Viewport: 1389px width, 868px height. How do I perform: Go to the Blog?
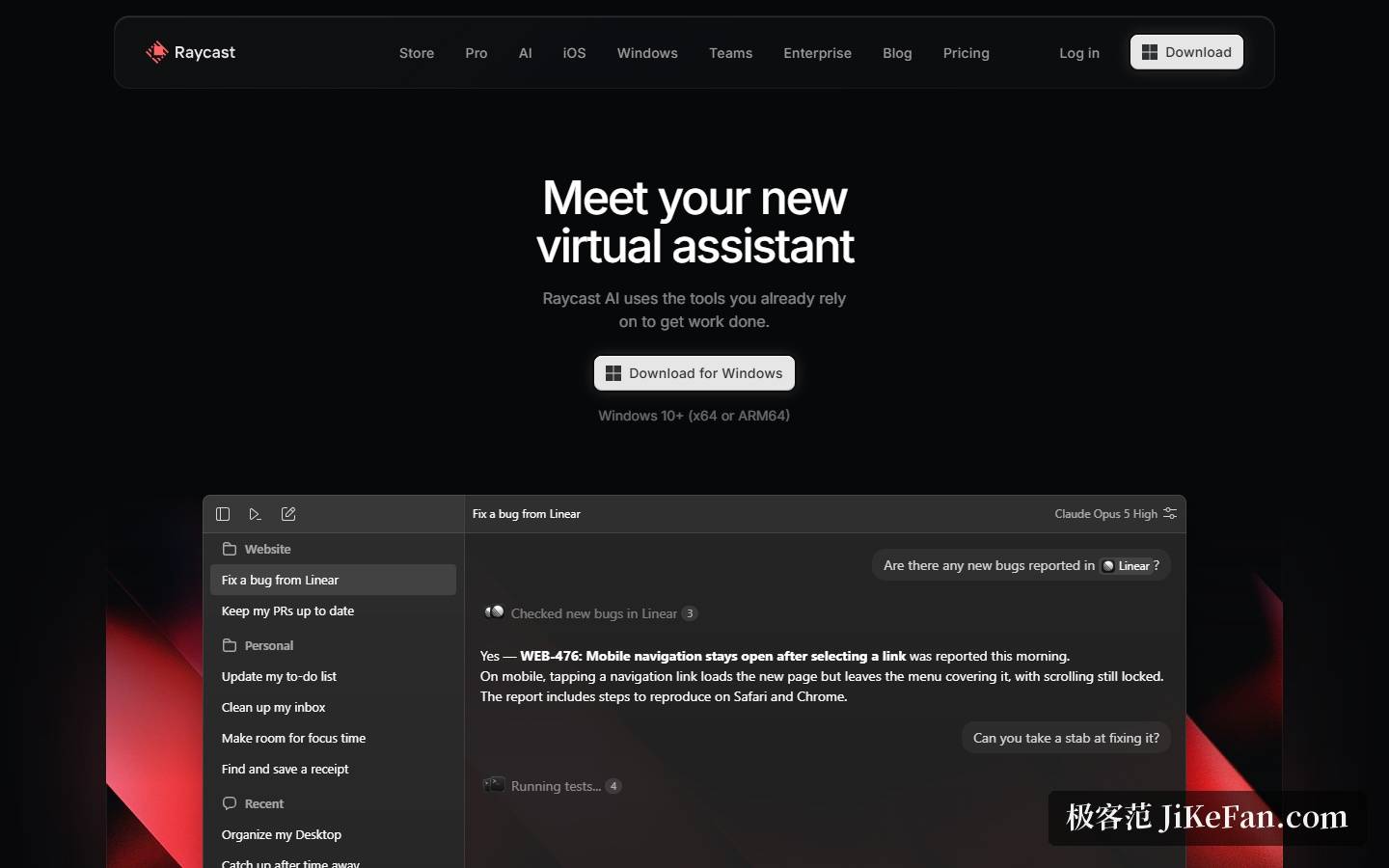click(897, 53)
